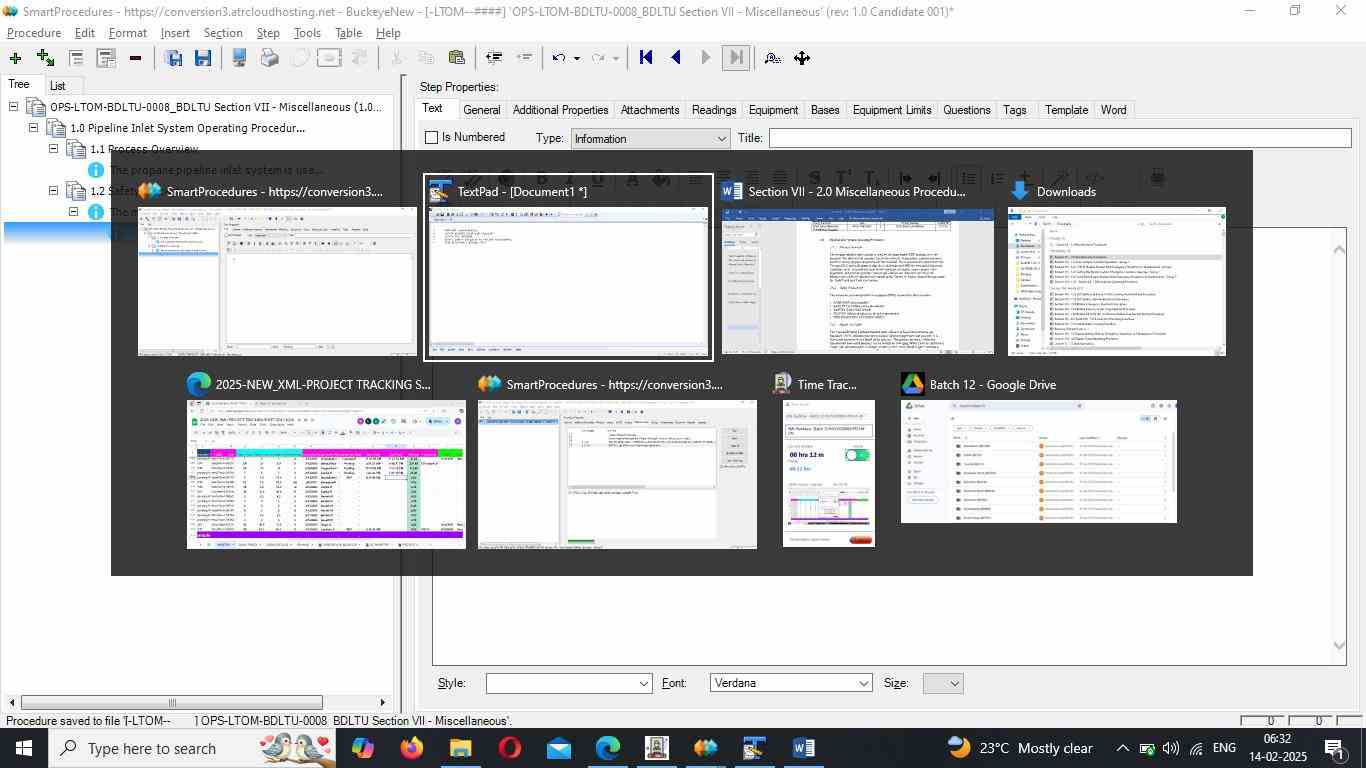The width and height of the screenshot is (1366, 768).
Task: Collapse the root OPS-LTOM-BDLTU-0008 tree node
Action: [13, 107]
